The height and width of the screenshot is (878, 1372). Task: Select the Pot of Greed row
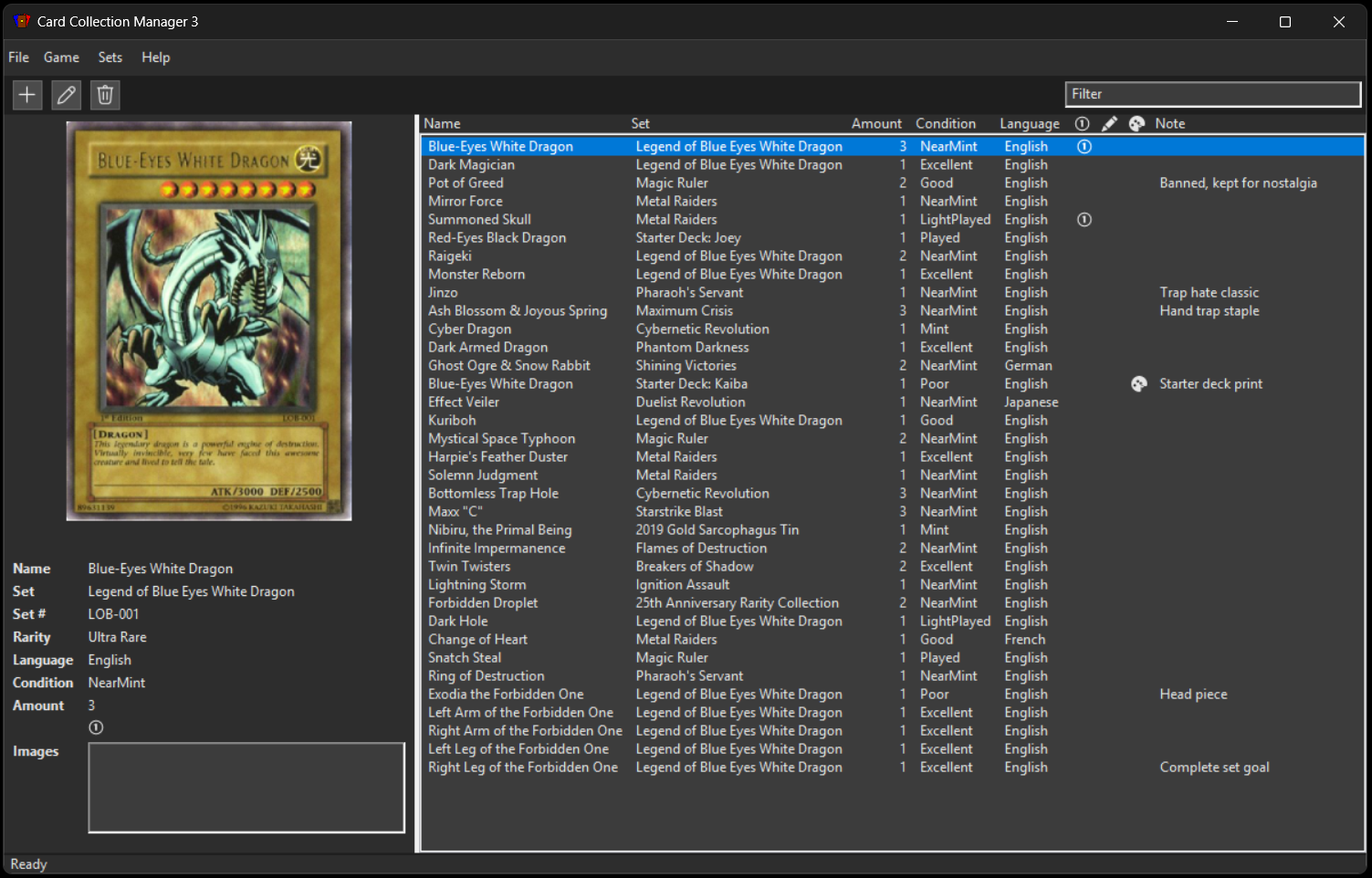click(893, 183)
